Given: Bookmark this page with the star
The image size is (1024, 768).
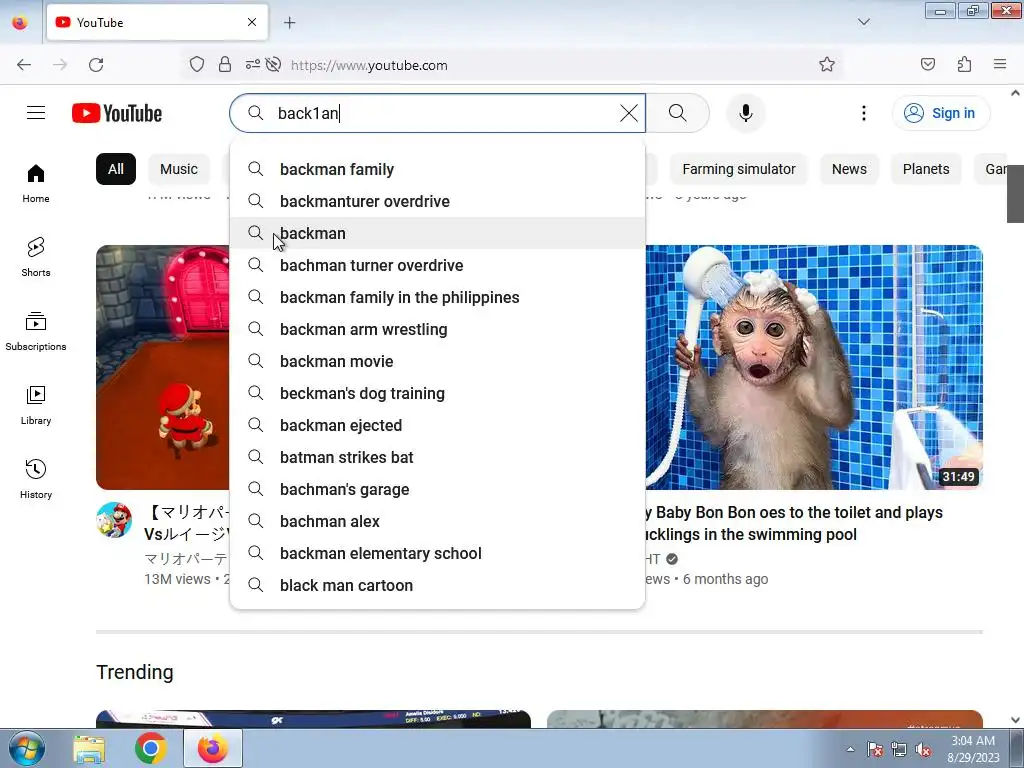Looking at the screenshot, I should (827, 65).
